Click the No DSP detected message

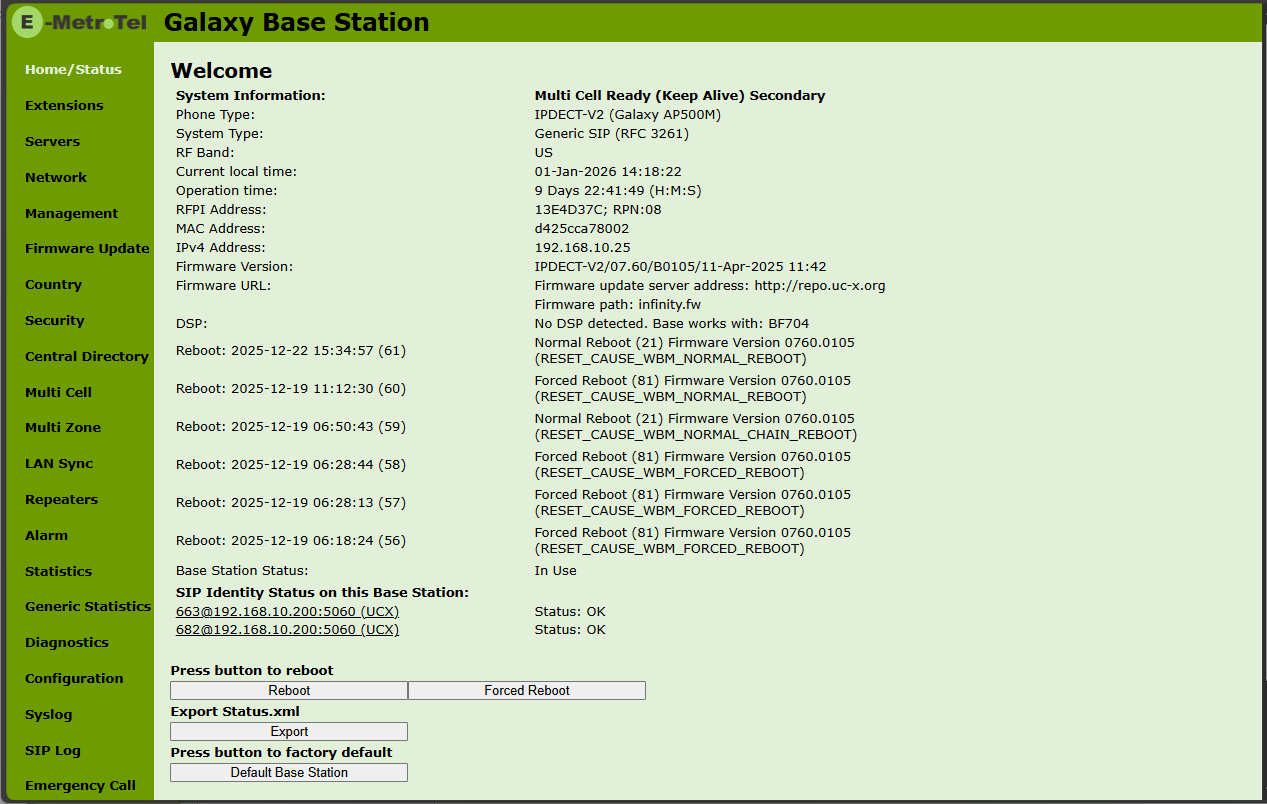click(x=672, y=324)
